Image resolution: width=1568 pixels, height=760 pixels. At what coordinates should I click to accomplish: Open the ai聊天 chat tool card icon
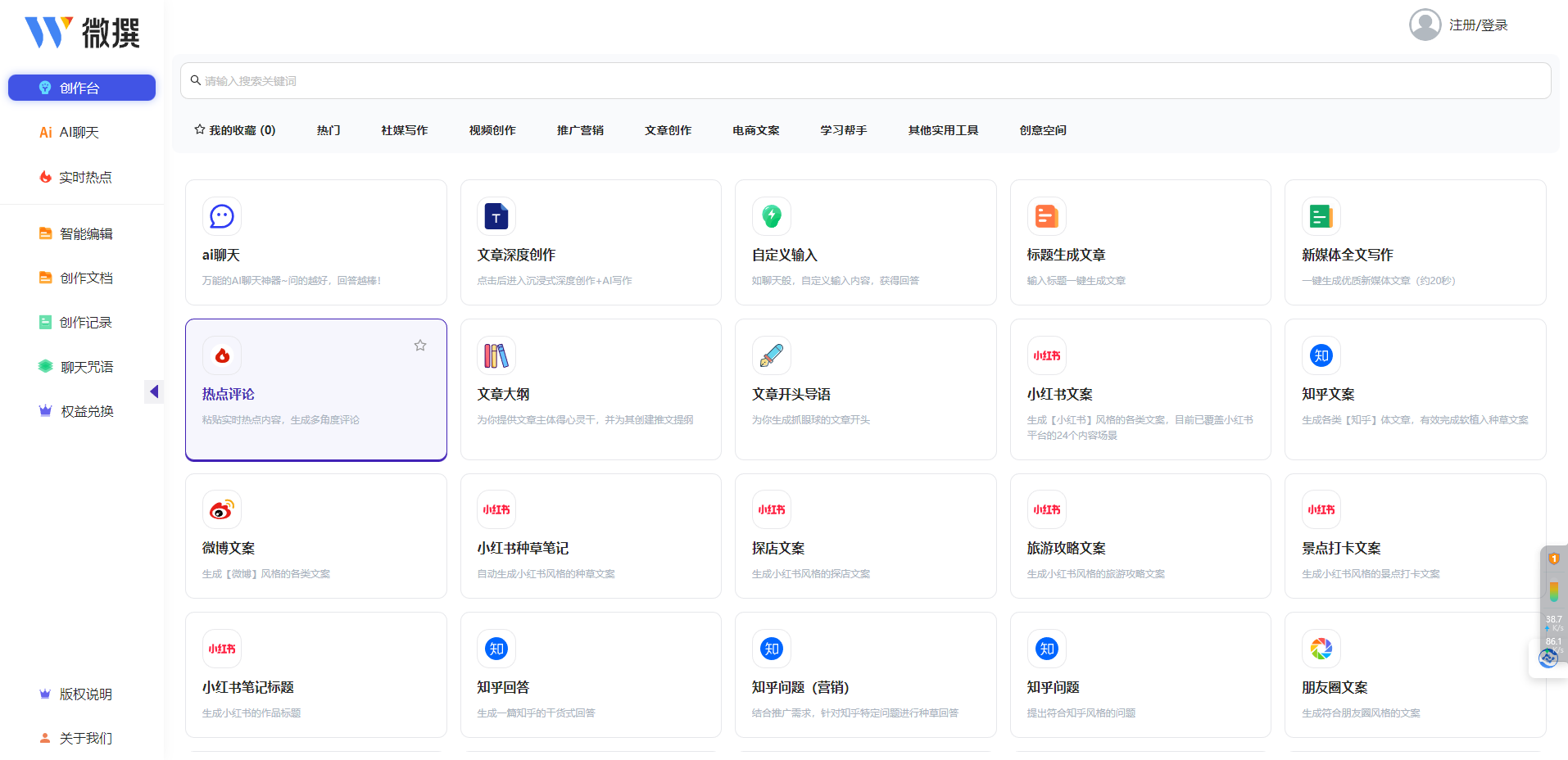[x=221, y=215]
